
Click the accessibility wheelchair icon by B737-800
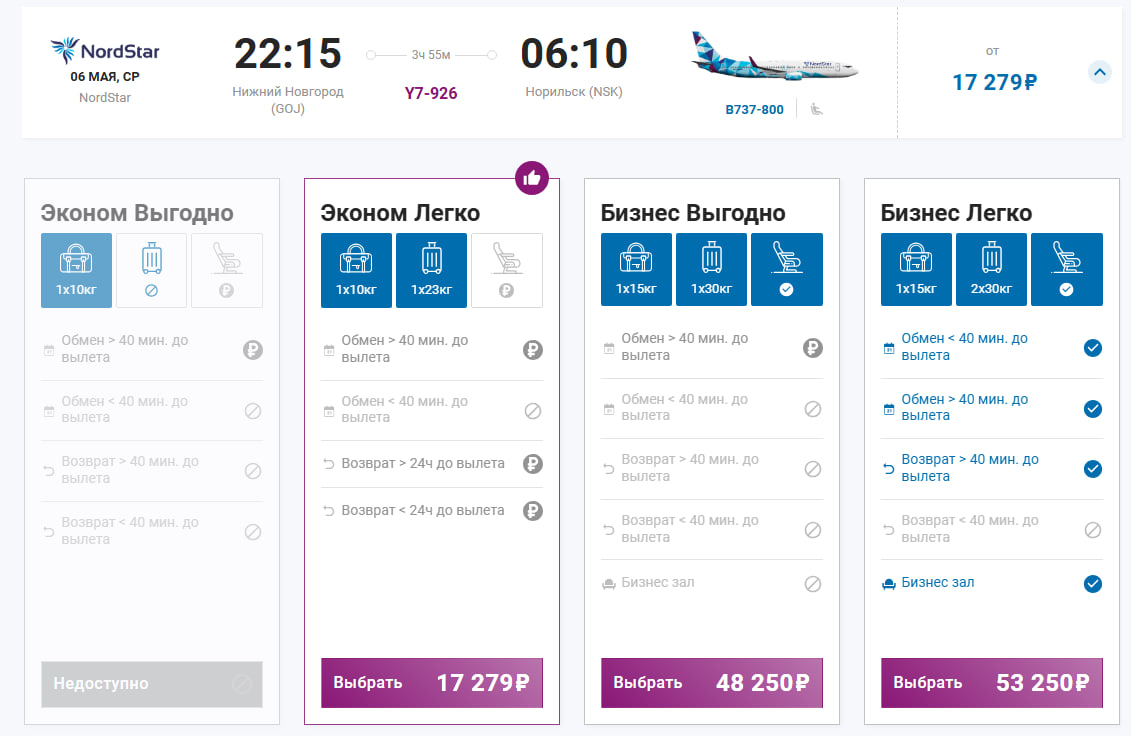[x=816, y=109]
